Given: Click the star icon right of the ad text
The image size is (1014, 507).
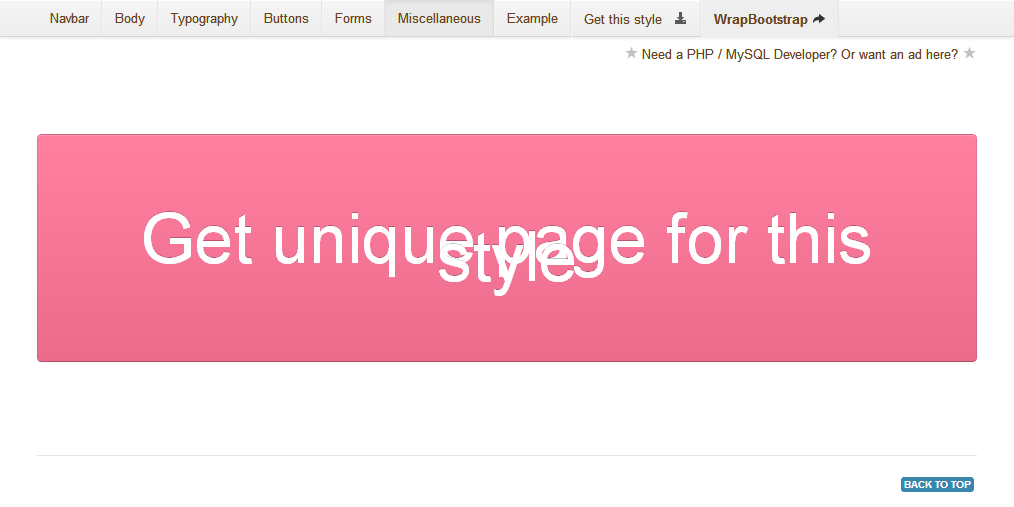Looking at the screenshot, I should [x=969, y=54].
